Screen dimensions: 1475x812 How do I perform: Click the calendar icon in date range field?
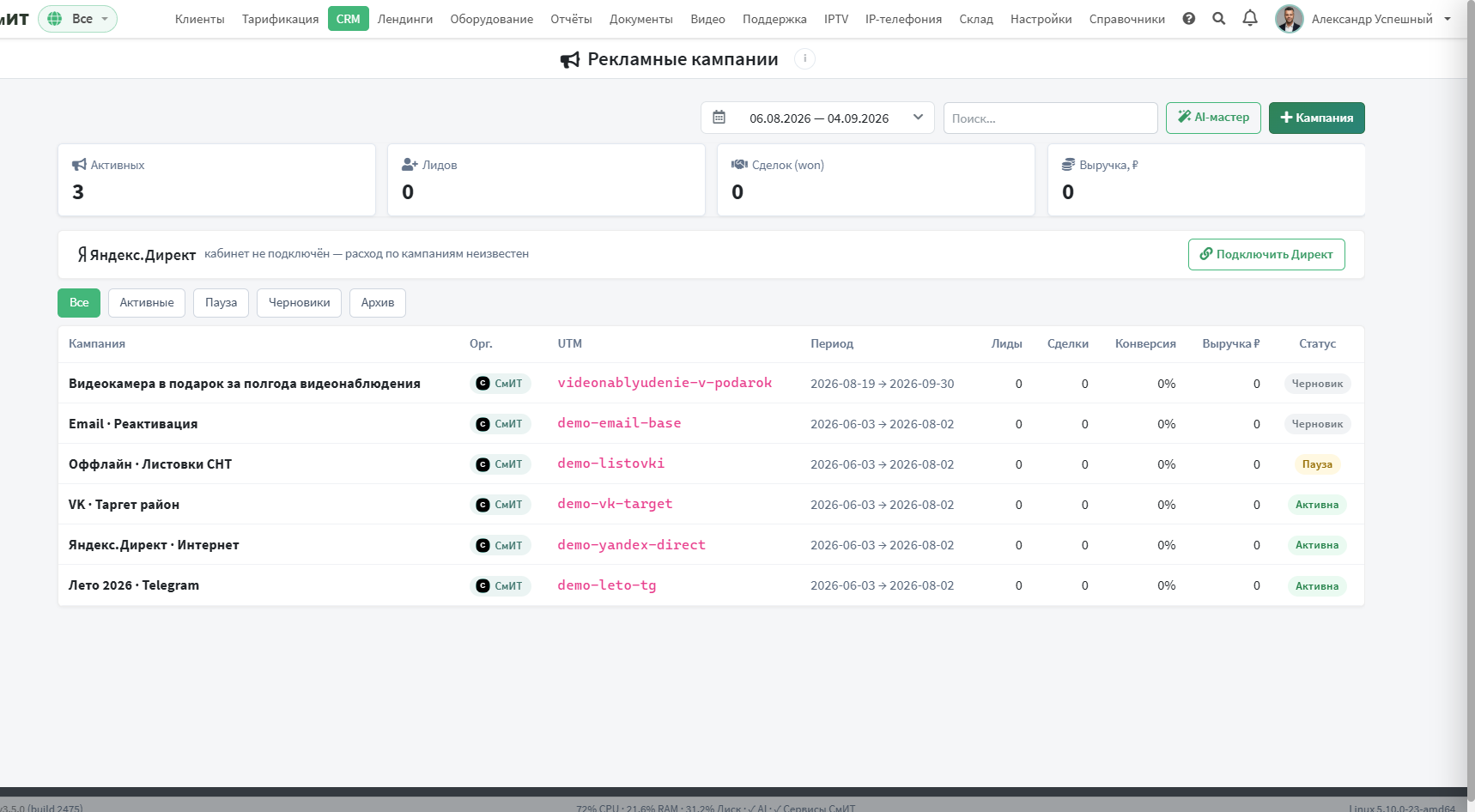(719, 117)
